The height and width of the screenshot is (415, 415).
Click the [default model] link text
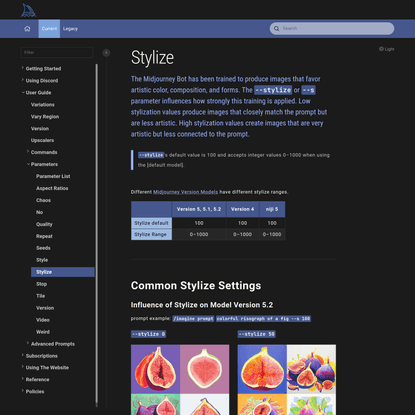(x=165, y=165)
